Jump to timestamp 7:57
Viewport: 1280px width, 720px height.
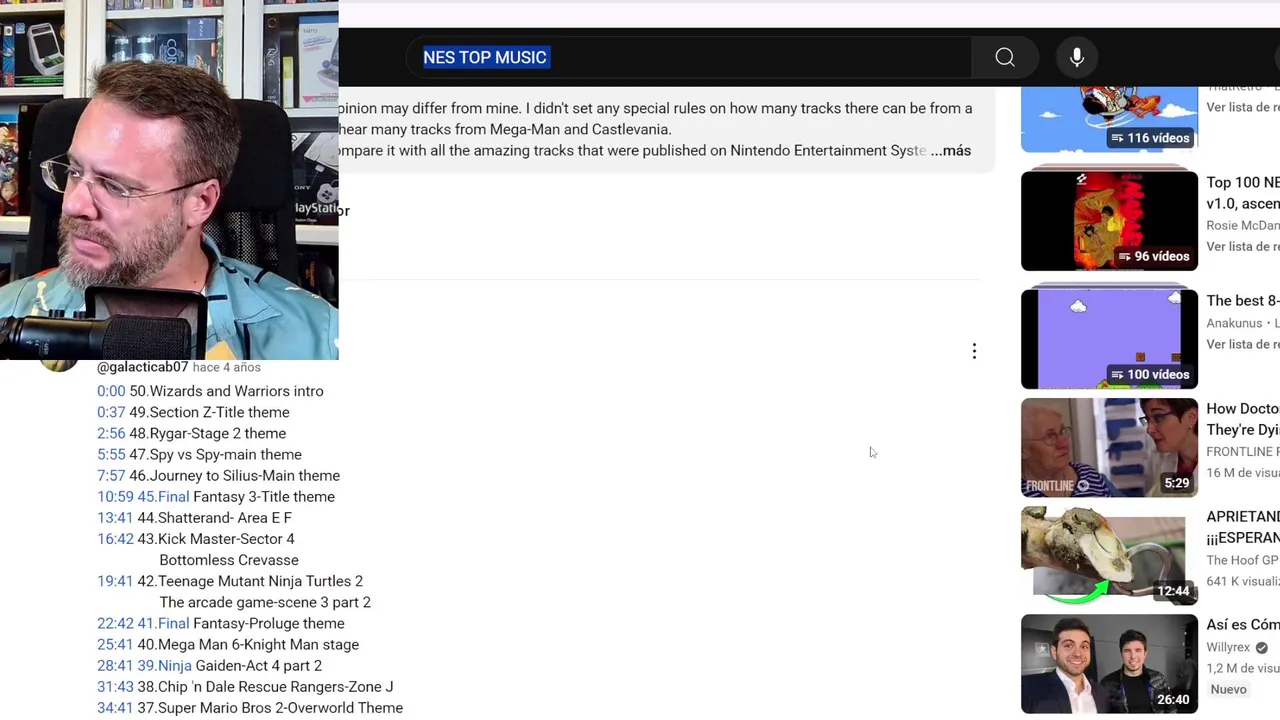point(111,475)
